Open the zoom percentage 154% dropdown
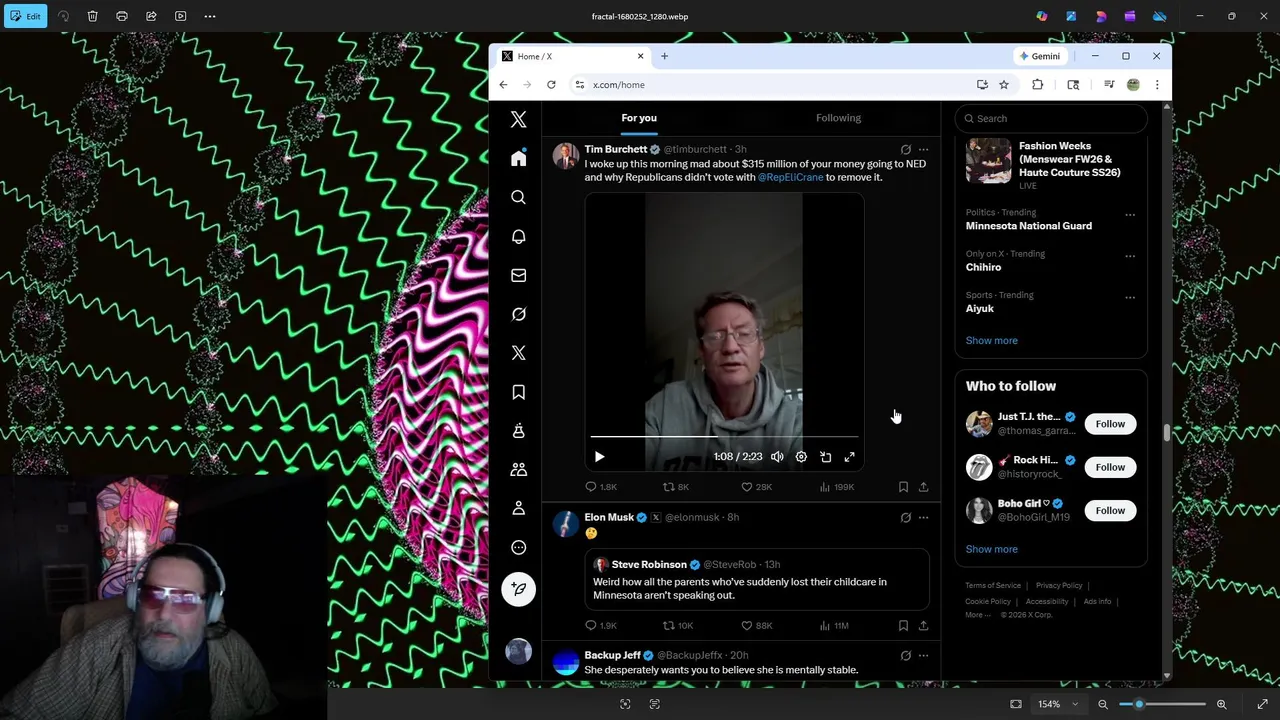Screen dimensions: 1280x720 coord(1058,704)
